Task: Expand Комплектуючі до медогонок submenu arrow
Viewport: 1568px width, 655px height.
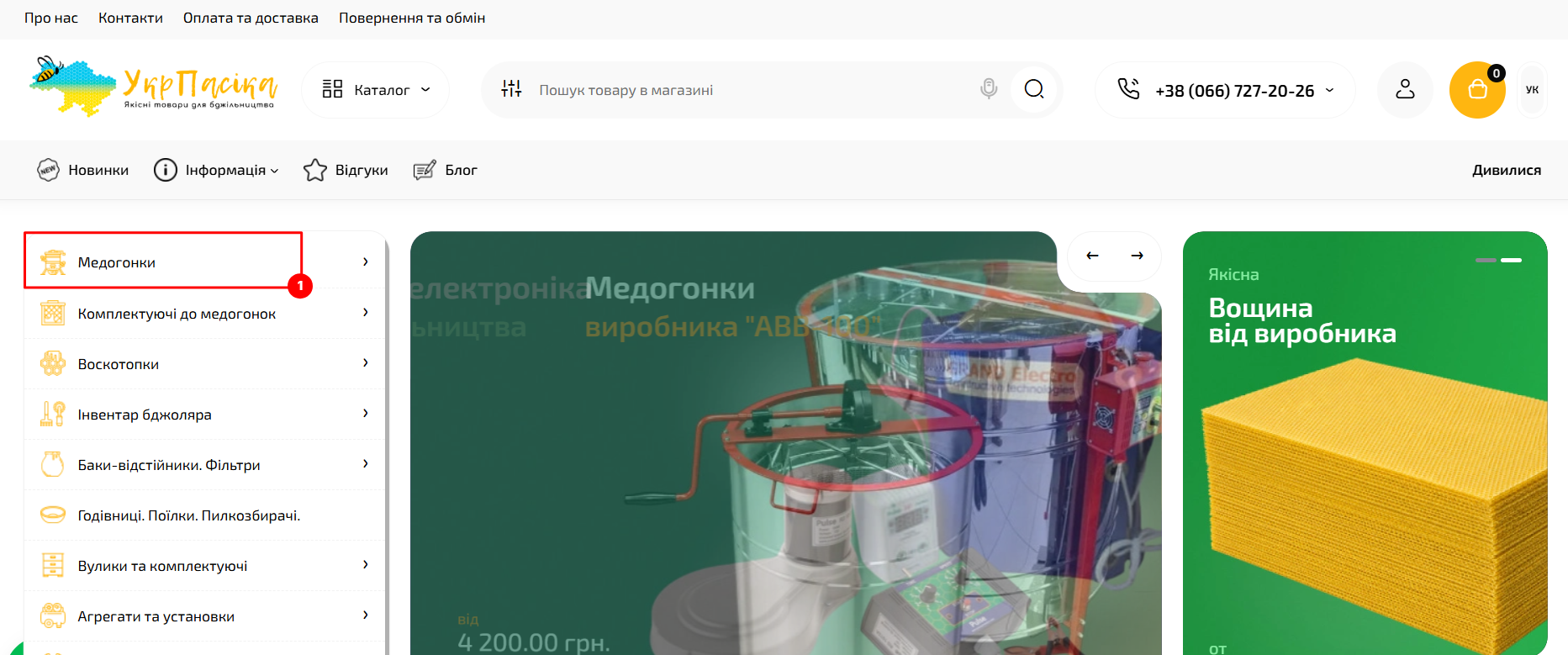Action: [x=365, y=312]
